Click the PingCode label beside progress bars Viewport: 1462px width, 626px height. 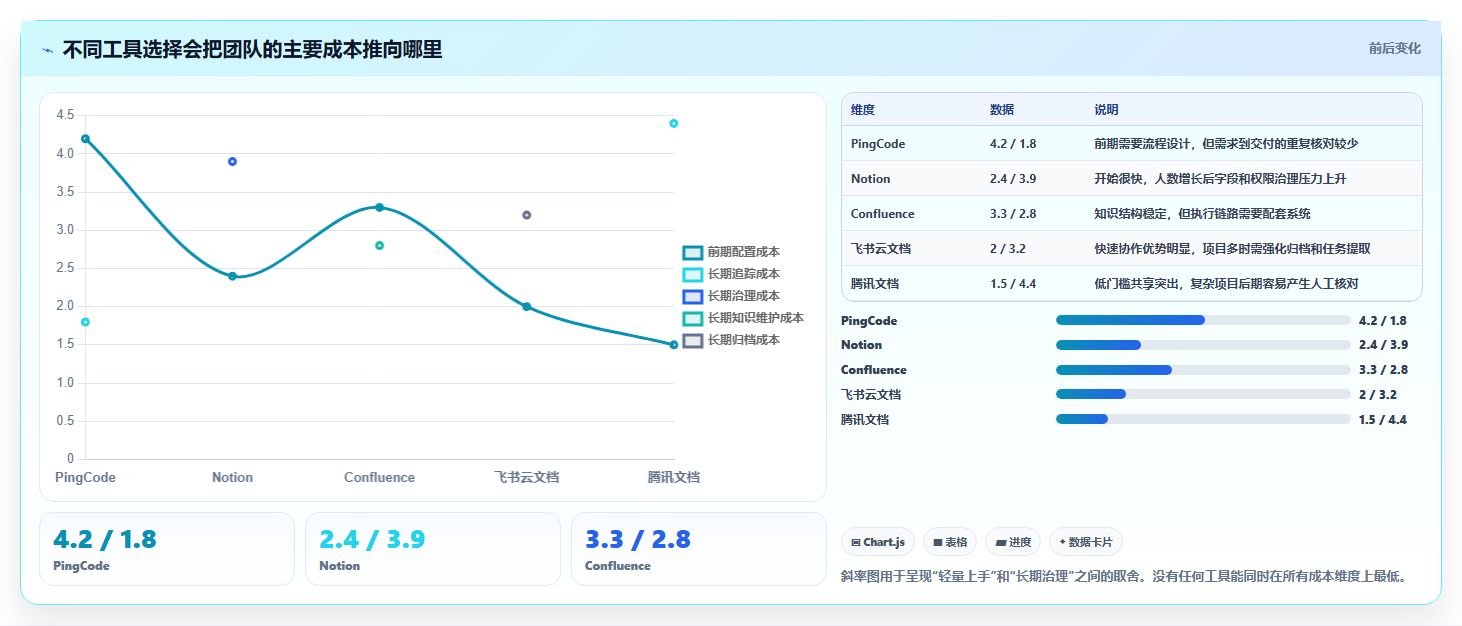pyautogui.click(x=869, y=321)
